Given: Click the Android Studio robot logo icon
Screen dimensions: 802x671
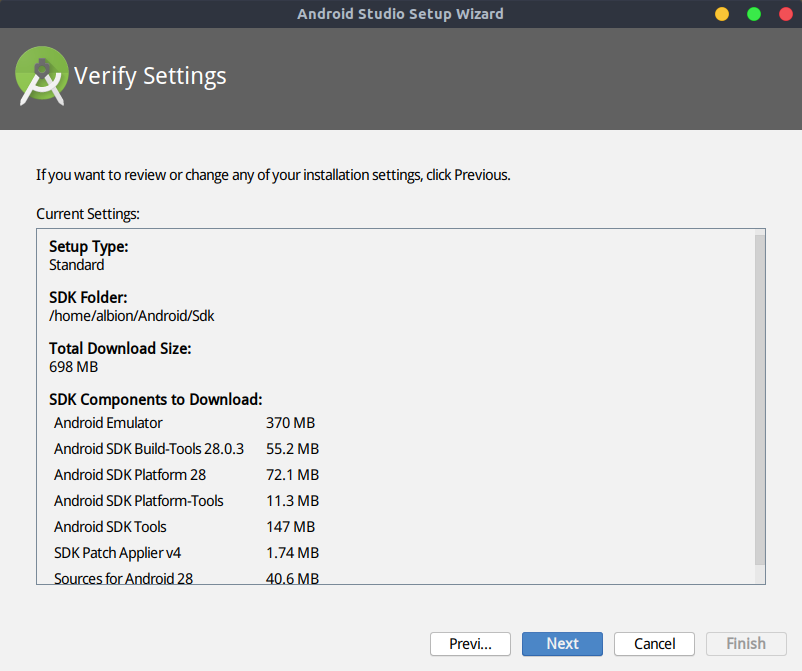Looking at the screenshot, I should (x=41, y=74).
